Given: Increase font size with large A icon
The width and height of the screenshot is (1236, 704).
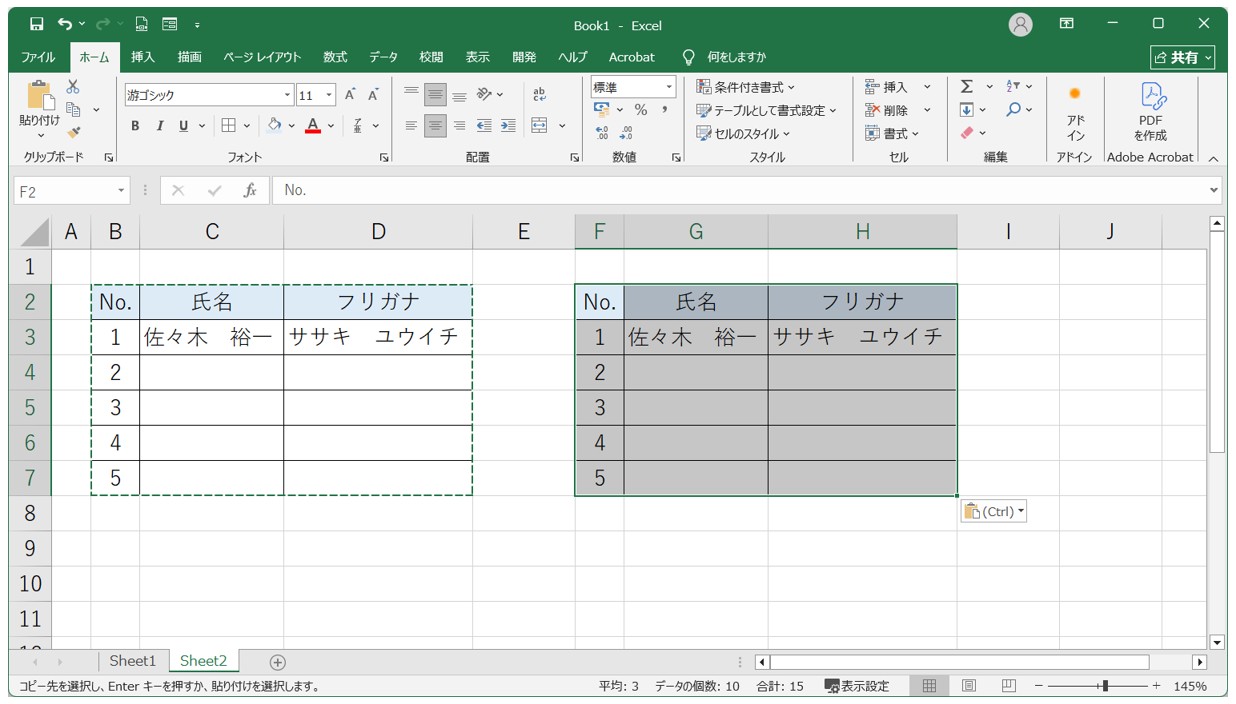Looking at the screenshot, I should click(350, 95).
